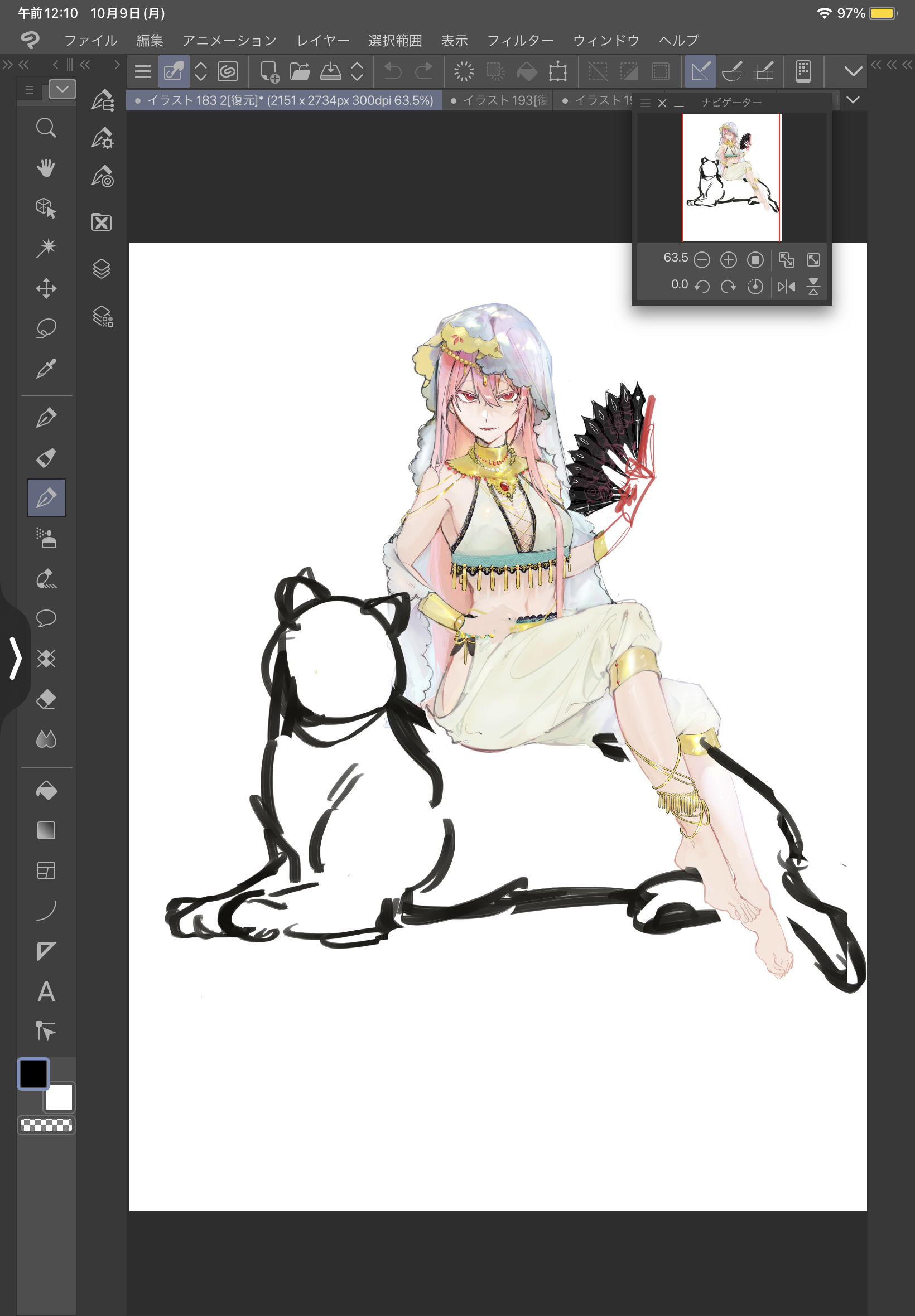Screen dimensions: 915x1316
Task: Open the up-down arrows beside Clip Studio button
Action: click(201, 71)
